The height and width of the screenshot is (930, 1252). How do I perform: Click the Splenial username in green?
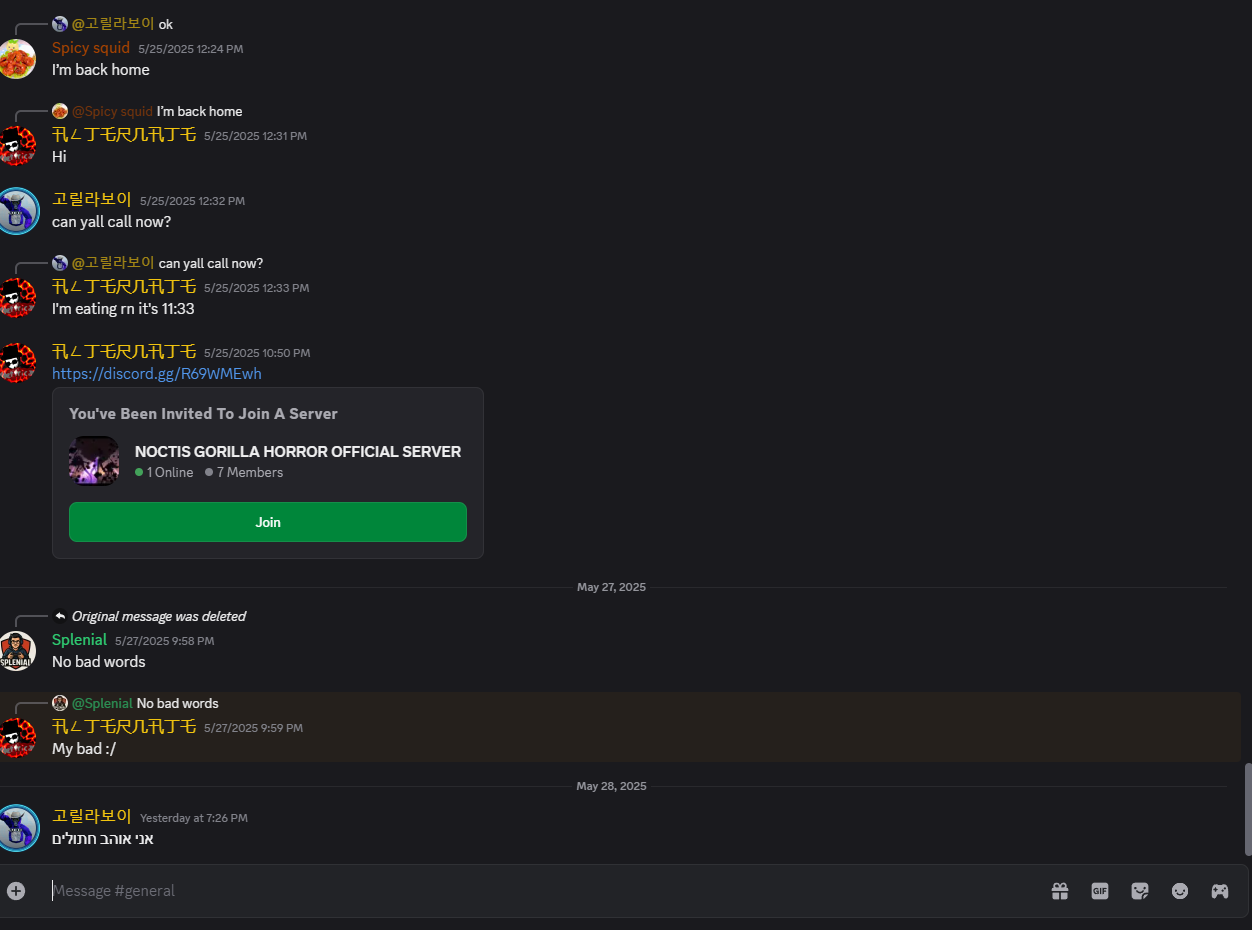[x=79, y=640]
